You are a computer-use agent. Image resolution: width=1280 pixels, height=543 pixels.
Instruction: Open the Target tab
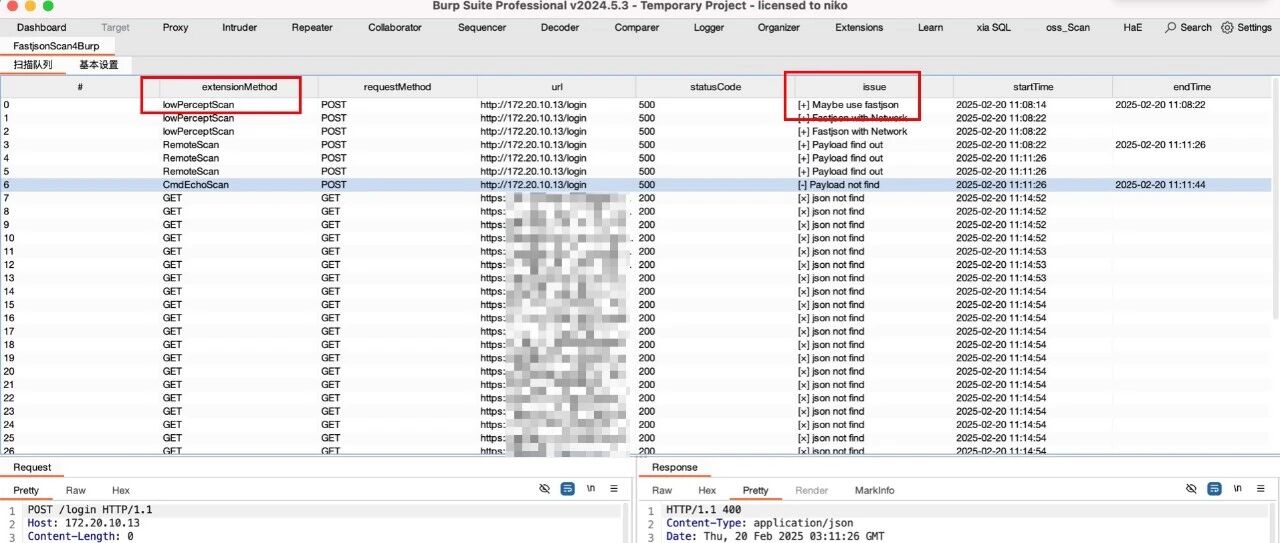tap(115, 28)
